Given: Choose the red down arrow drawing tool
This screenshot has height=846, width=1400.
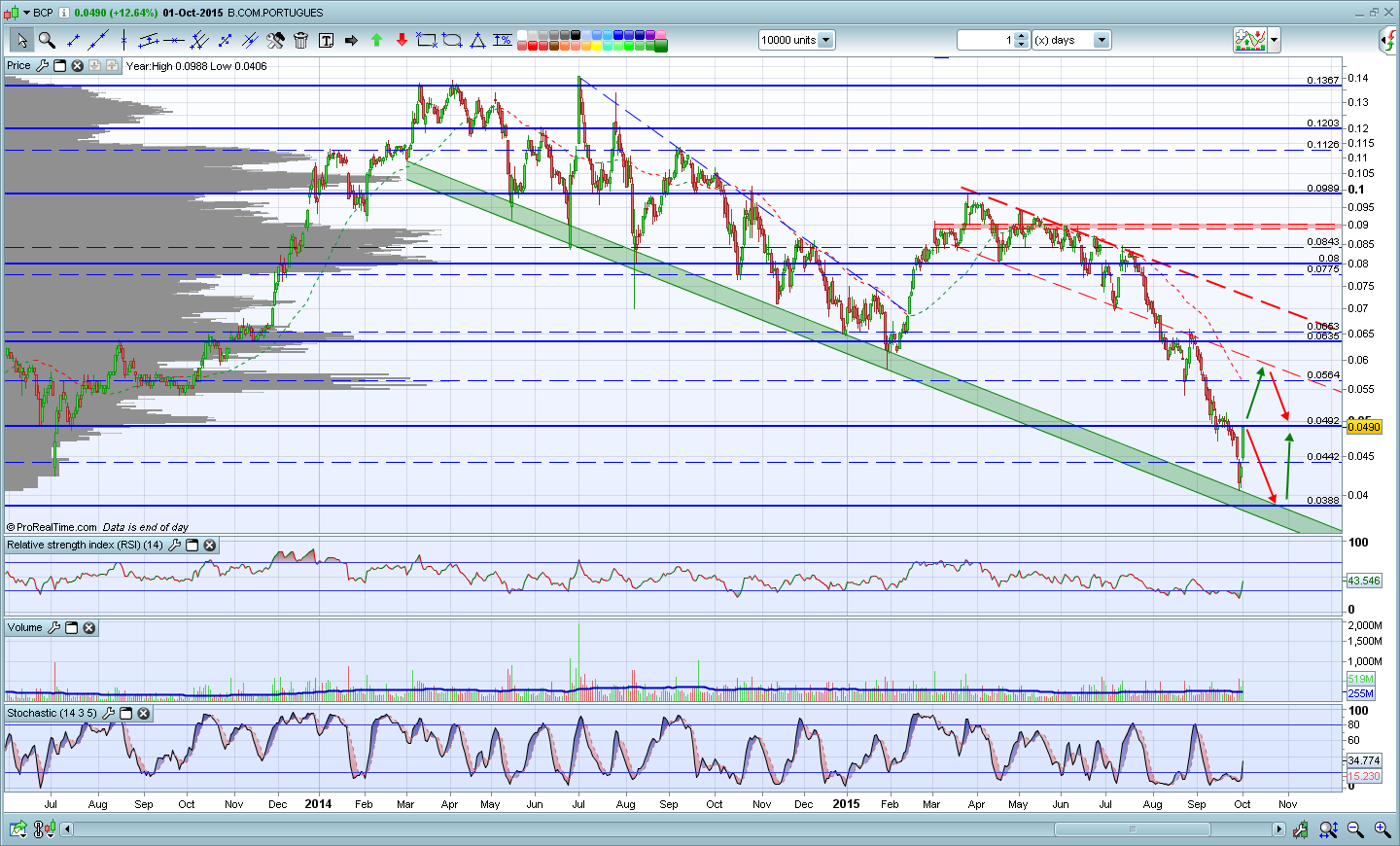Looking at the screenshot, I should click(402, 40).
